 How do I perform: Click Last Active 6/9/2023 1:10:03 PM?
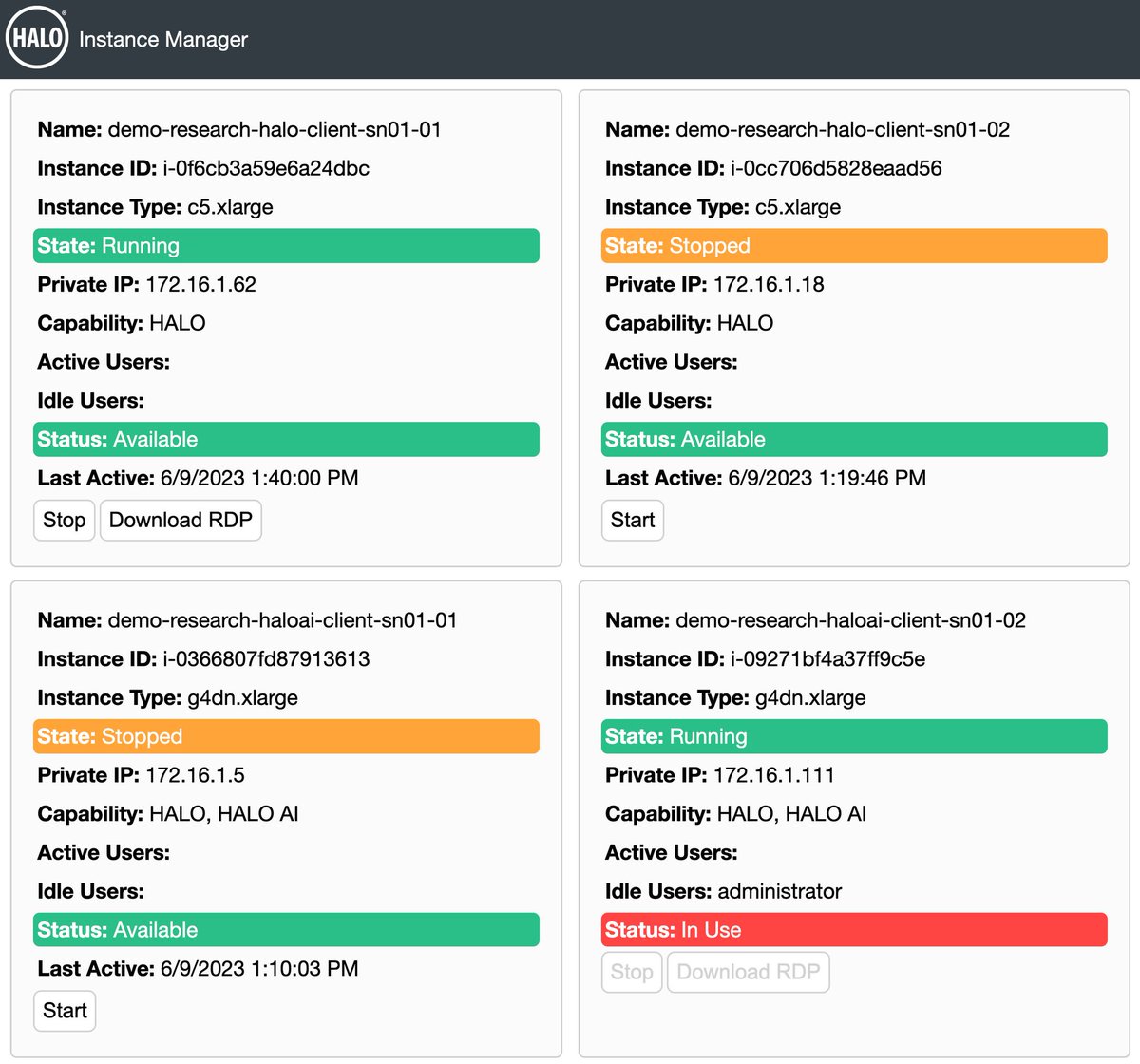coord(198,969)
